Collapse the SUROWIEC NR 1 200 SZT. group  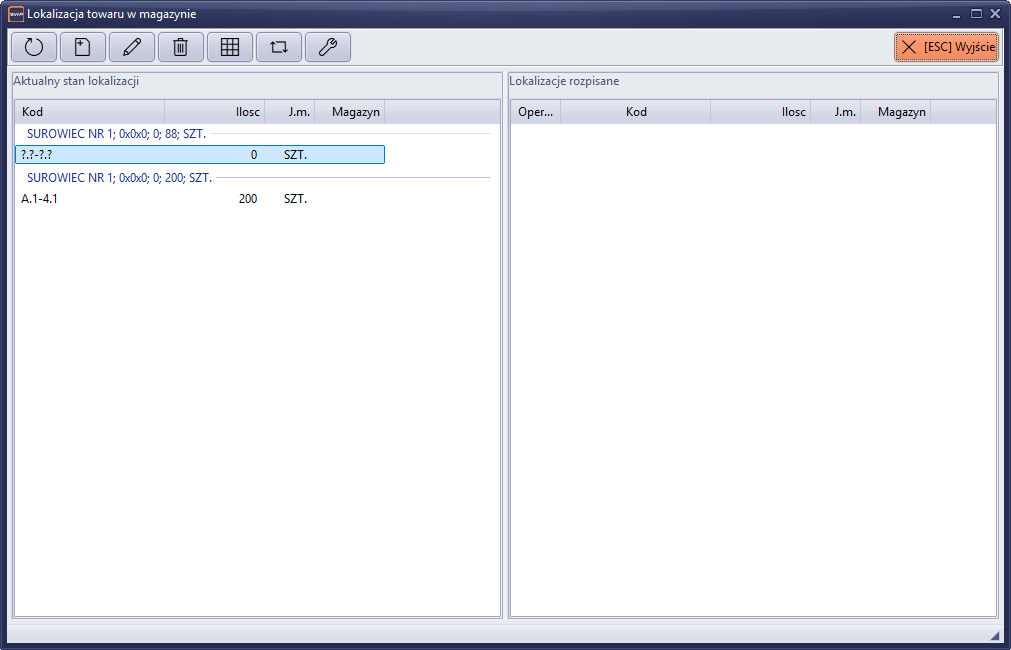point(118,178)
